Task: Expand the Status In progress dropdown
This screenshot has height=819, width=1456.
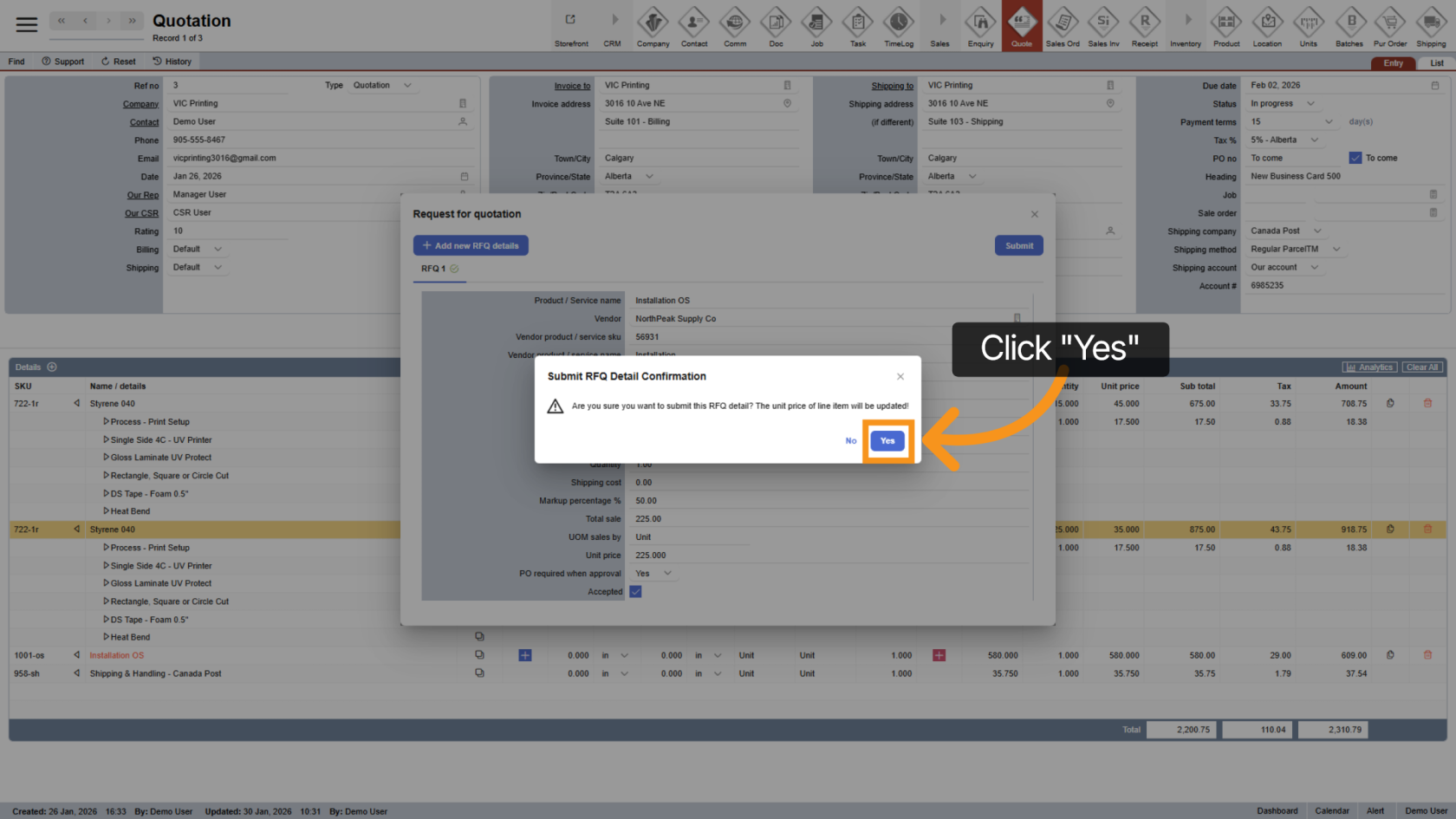Action: [1310, 104]
